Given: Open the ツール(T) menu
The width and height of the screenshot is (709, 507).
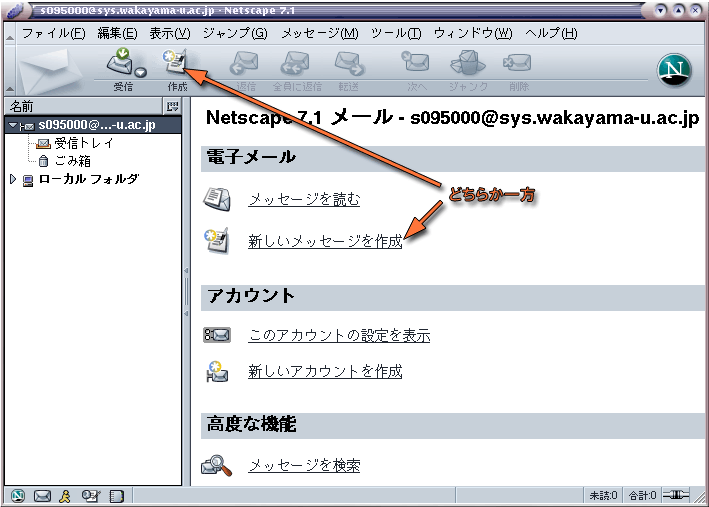Looking at the screenshot, I should (396, 33).
